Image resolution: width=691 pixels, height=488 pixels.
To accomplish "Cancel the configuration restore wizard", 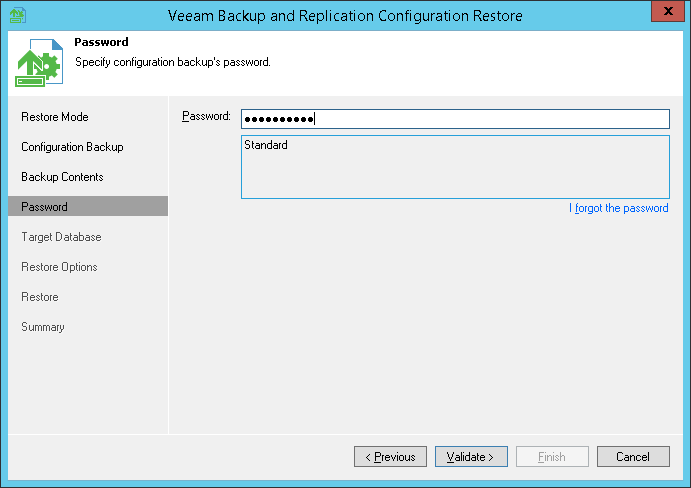I will (x=633, y=457).
